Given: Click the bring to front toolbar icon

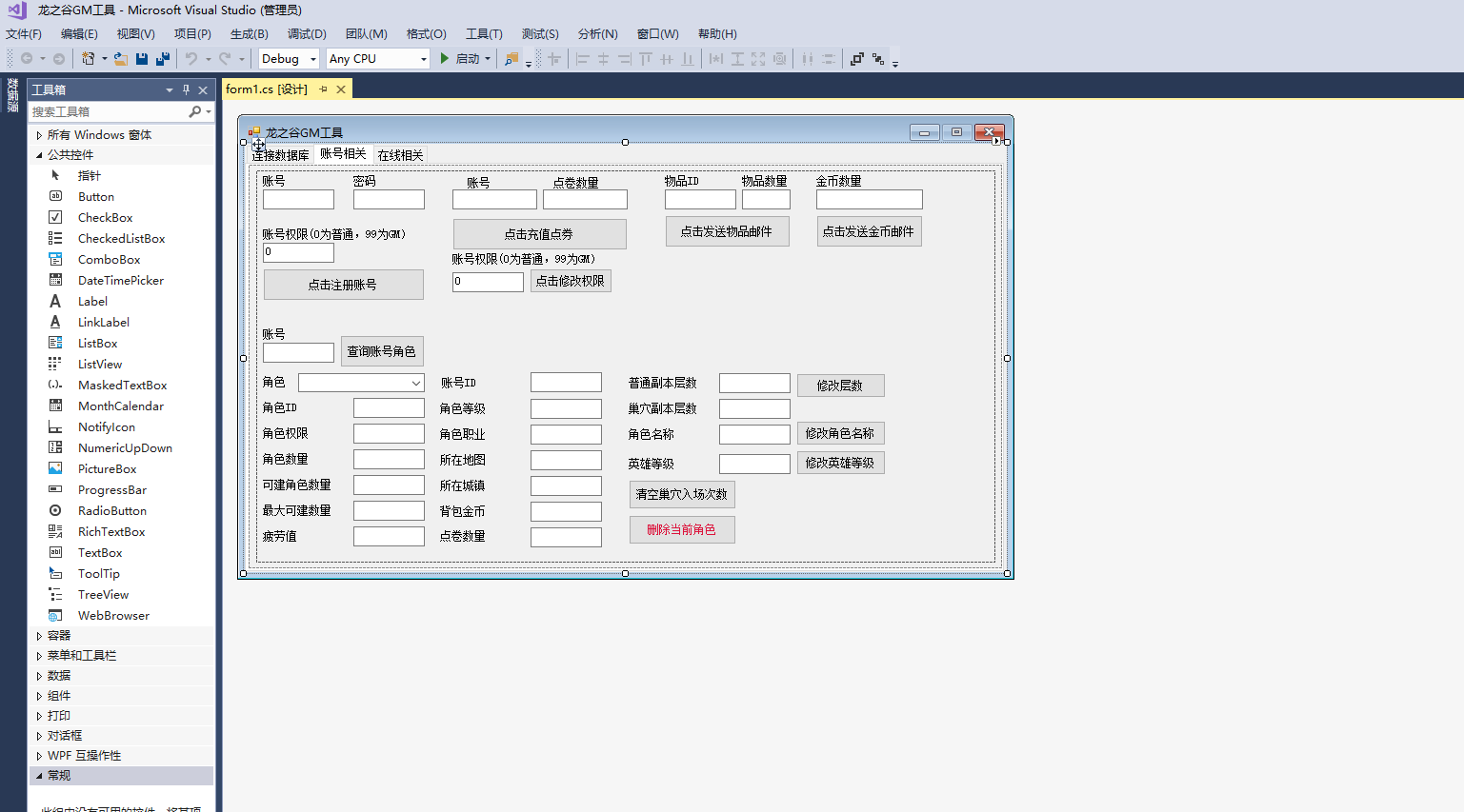Looking at the screenshot, I should tap(856, 58).
